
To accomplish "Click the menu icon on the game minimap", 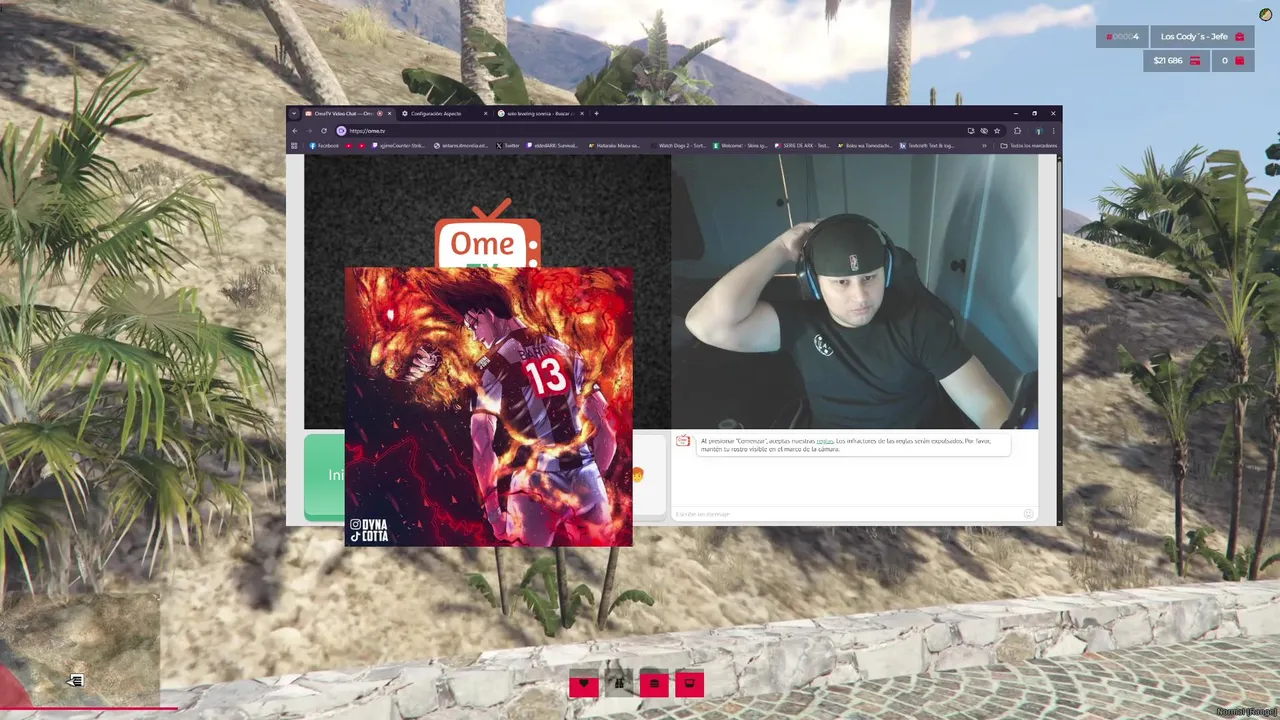I will (x=75, y=681).
